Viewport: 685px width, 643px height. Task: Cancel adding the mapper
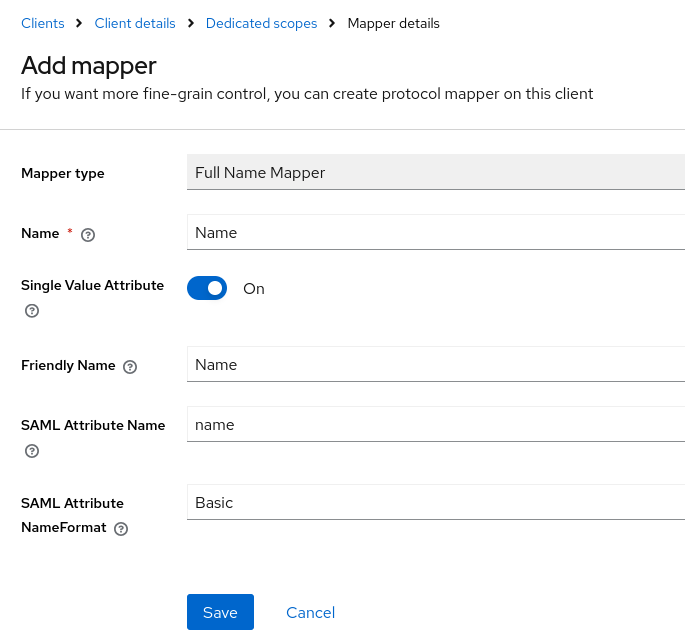[311, 612]
